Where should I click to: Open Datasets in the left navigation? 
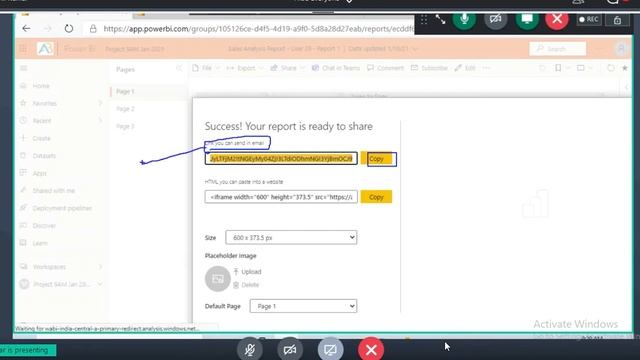pyautogui.click(x=44, y=156)
